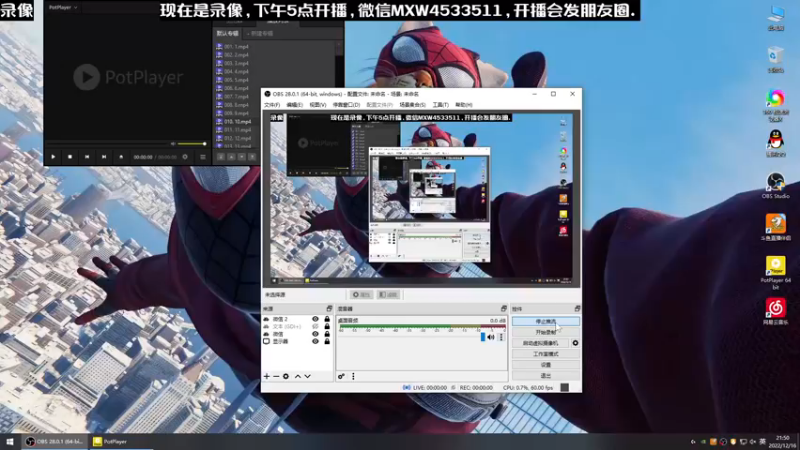Click the filters button under OBS preview
Image resolution: width=800 pixels, height=450 pixels.
pos(388,295)
